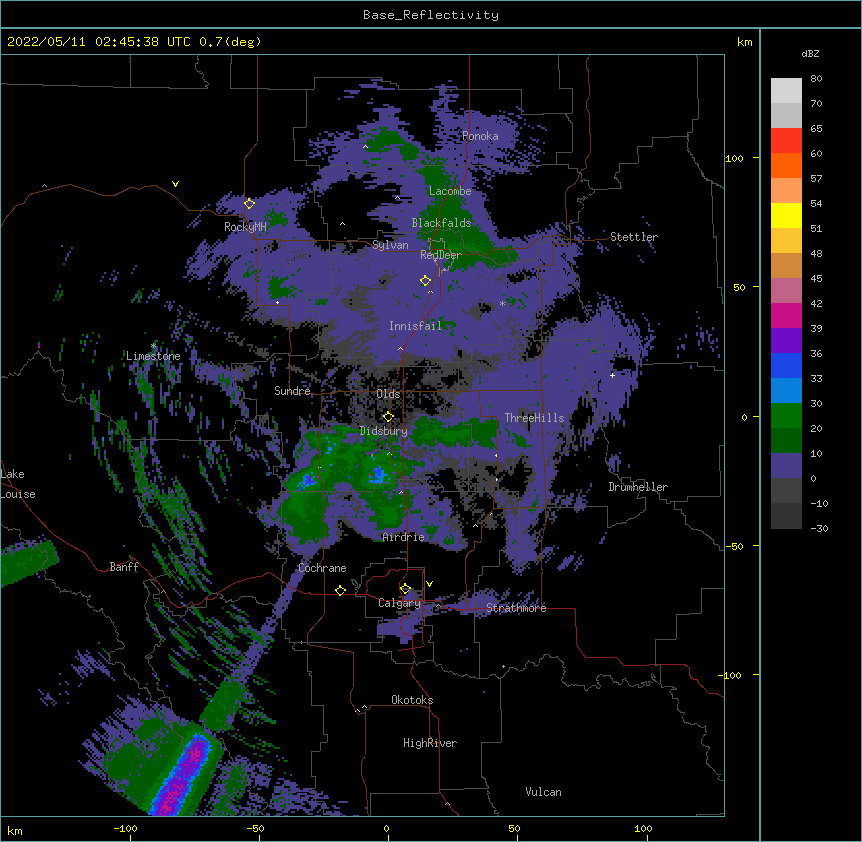Select the violet purple swatch near 39
This screenshot has height=842, width=862.
pos(786,341)
